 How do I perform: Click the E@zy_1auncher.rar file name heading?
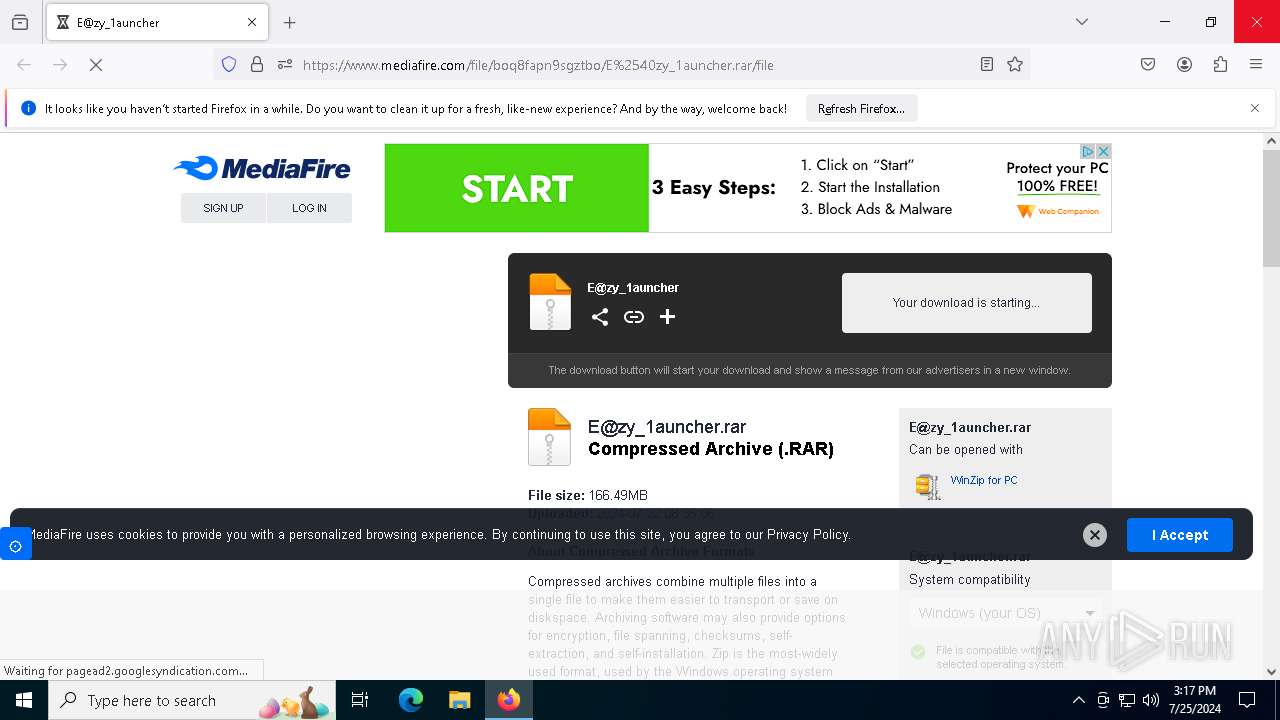coord(667,427)
